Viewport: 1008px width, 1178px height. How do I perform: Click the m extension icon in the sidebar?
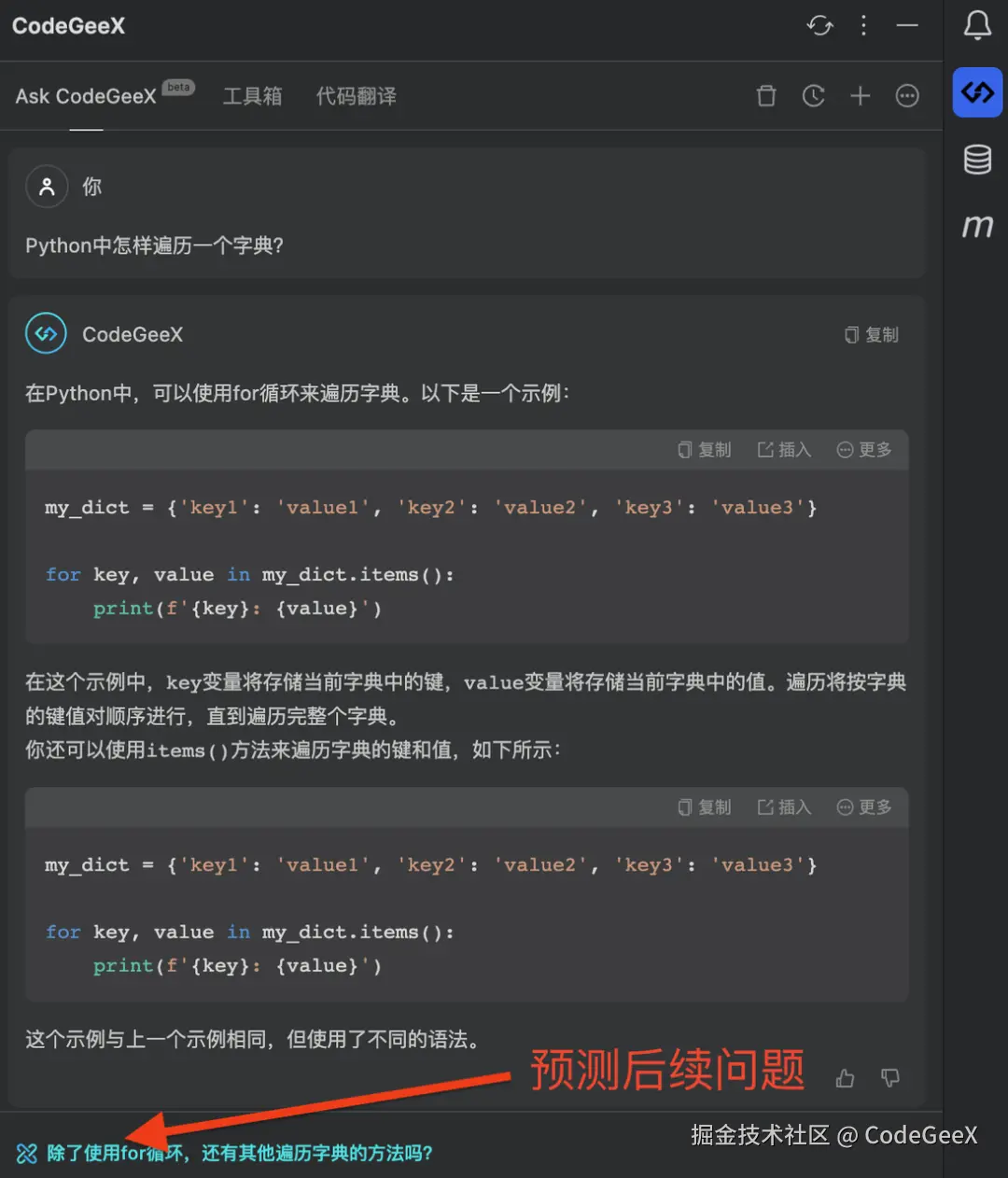click(977, 225)
